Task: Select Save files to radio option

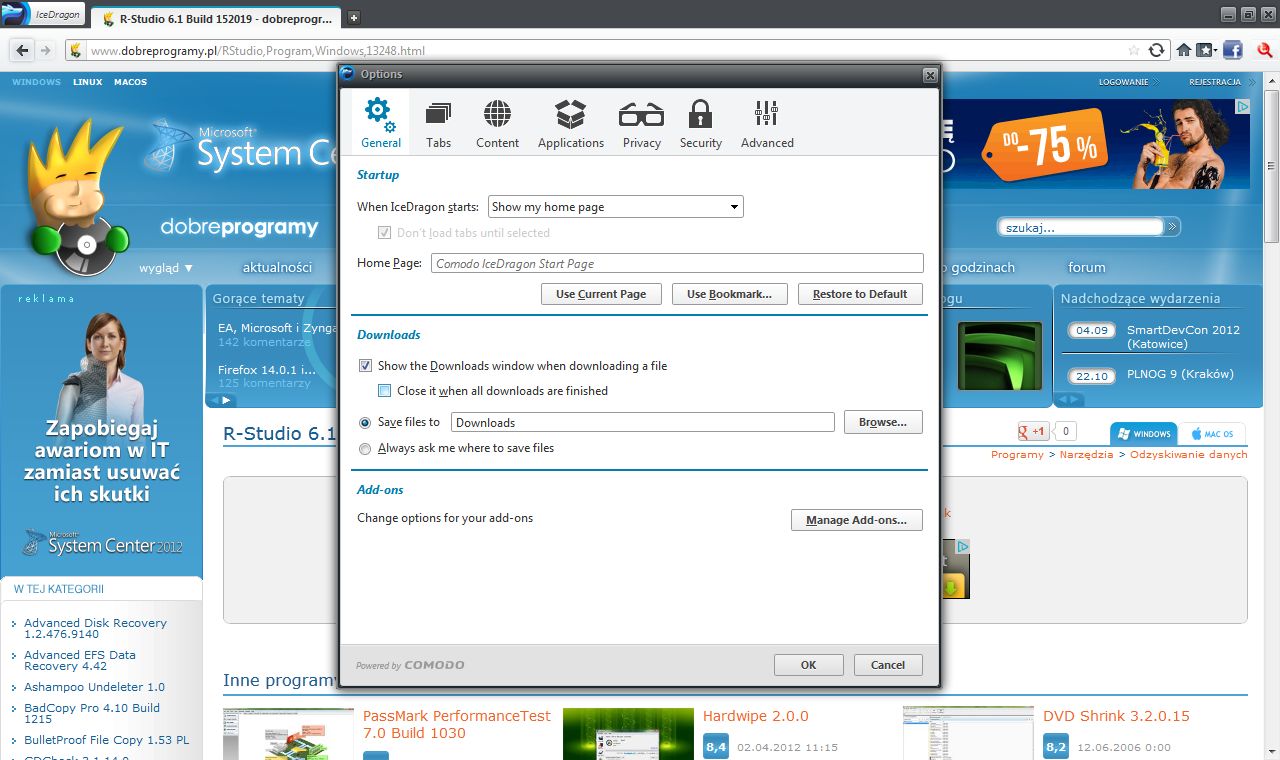Action: 365,423
